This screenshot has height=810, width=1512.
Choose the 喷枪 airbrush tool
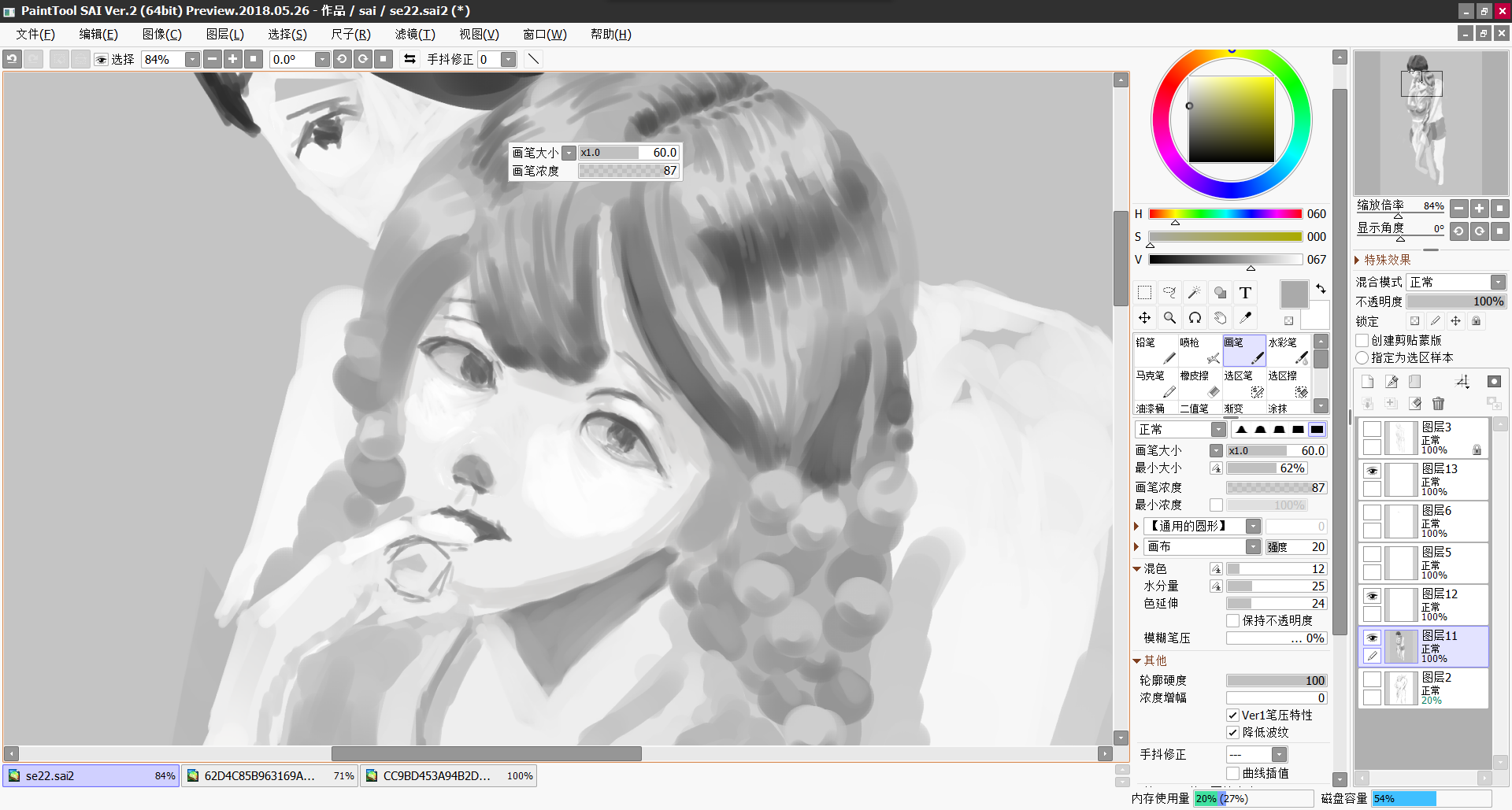(1199, 350)
